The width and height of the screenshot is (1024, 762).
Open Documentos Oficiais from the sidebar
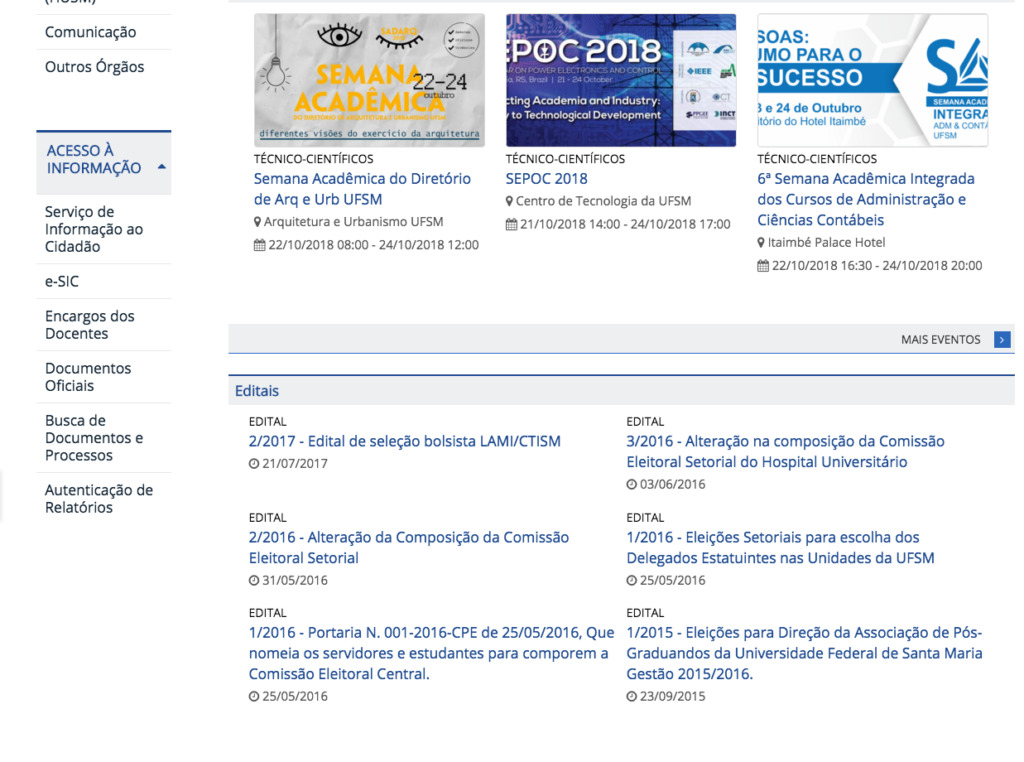click(x=88, y=377)
